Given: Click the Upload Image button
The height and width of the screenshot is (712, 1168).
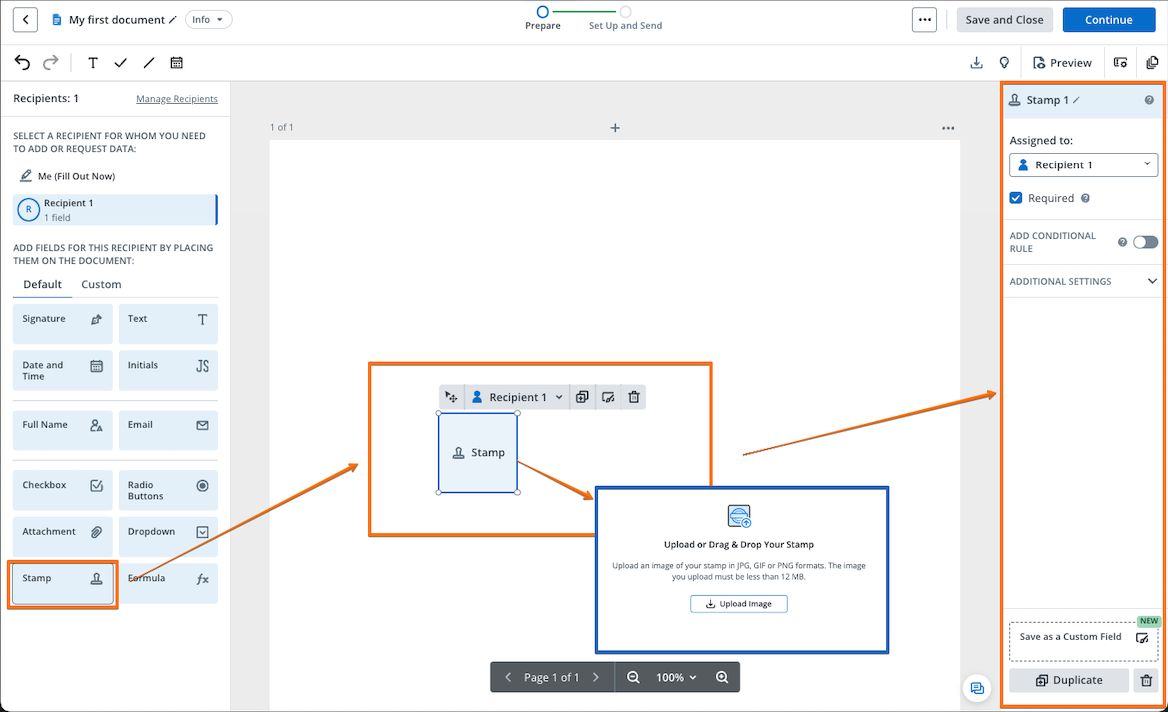Looking at the screenshot, I should 738,604.
